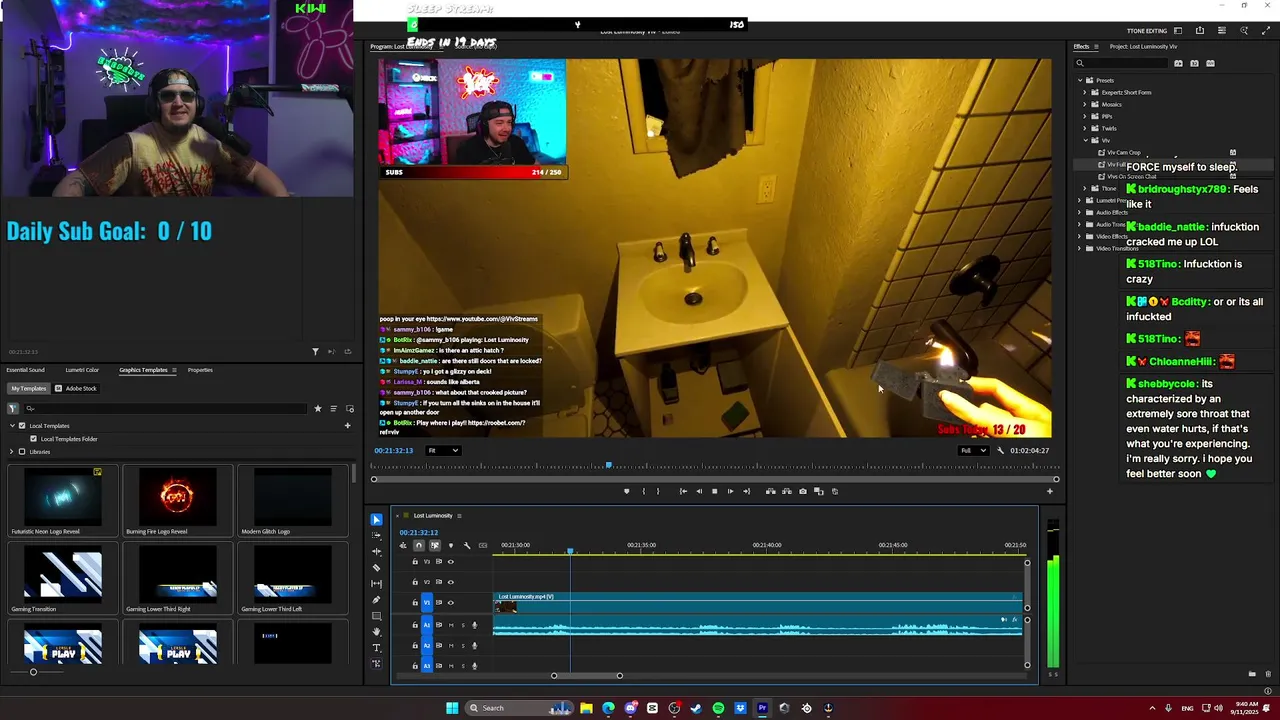Hide track V2 with eye icon
The image size is (1280, 720).
pos(450,582)
